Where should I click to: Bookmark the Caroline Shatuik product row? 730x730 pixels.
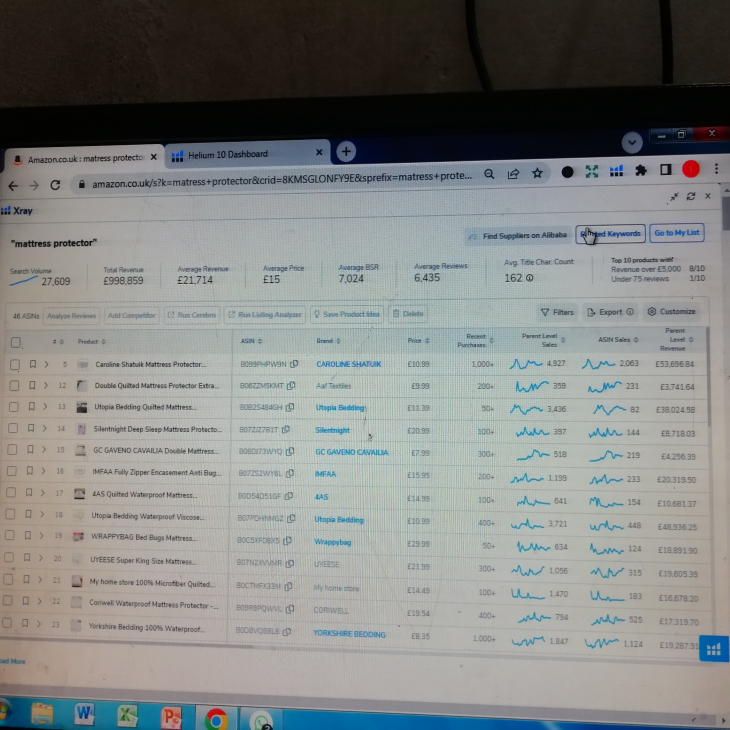click(x=33, y=364)
